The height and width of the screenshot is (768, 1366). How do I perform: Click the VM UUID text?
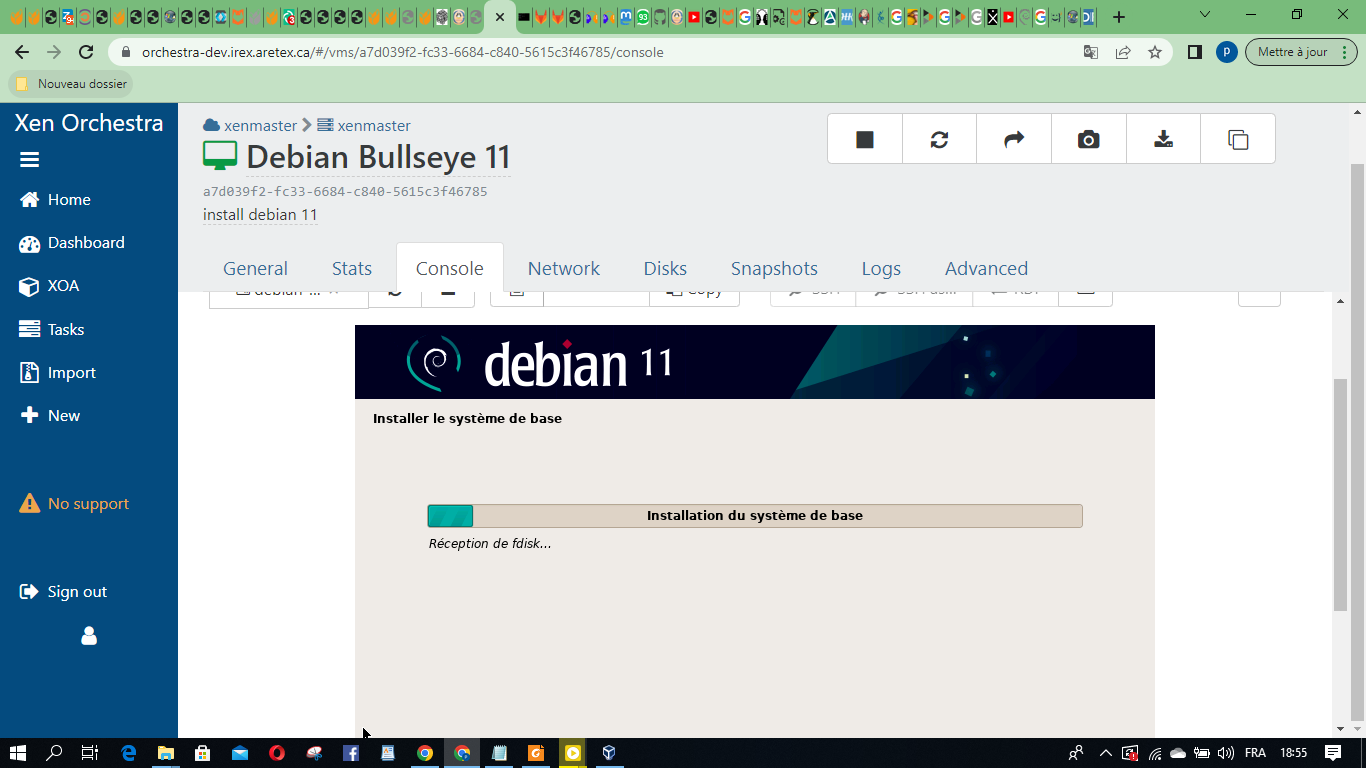point(345,191)
